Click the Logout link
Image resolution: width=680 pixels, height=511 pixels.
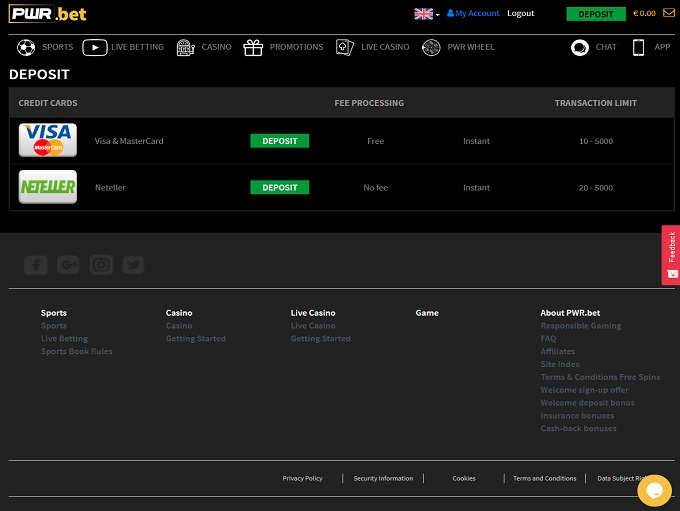click(x=520, y=14)
